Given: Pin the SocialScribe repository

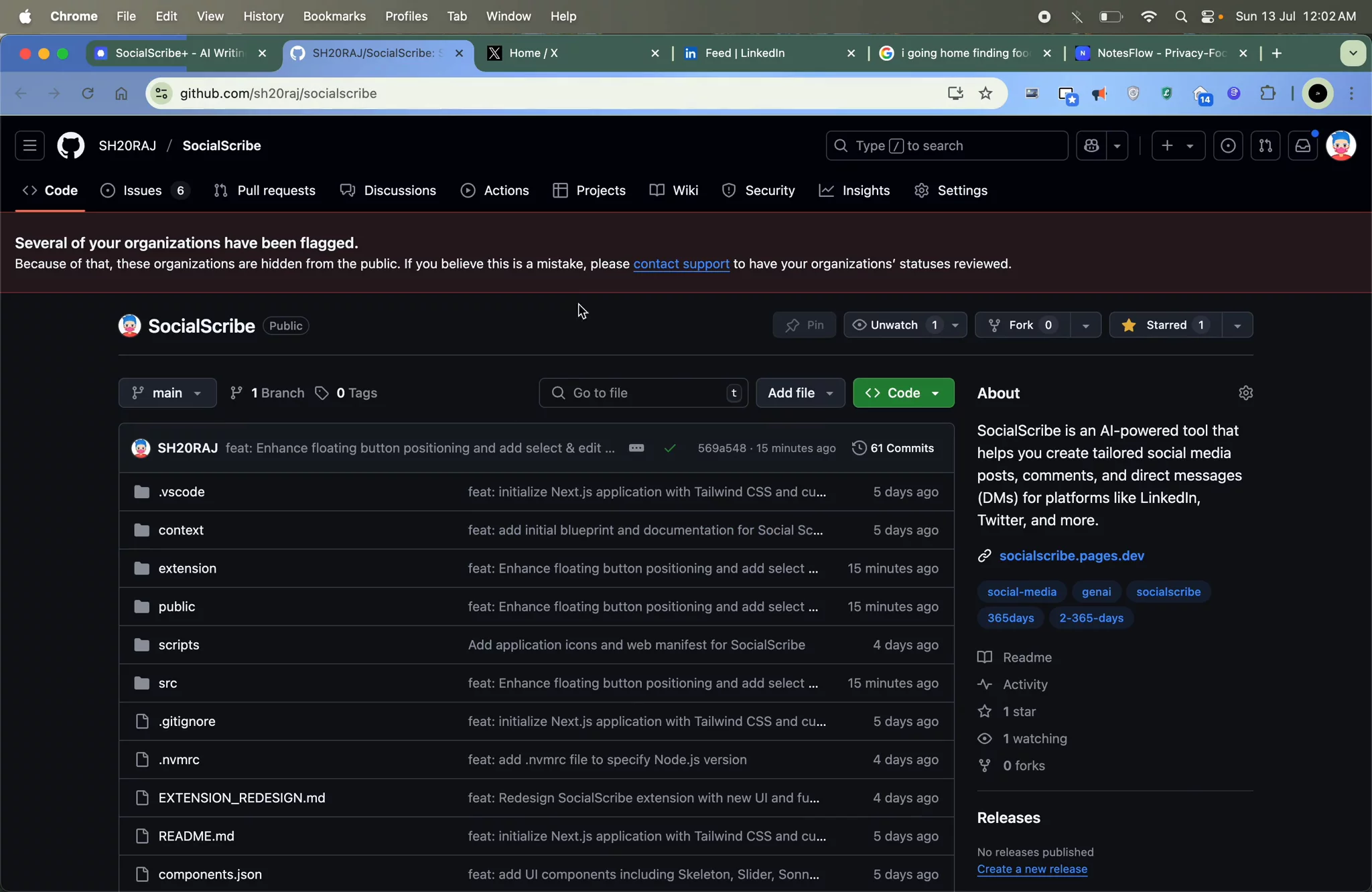Looking at the screenshot, I should [803, 325].
